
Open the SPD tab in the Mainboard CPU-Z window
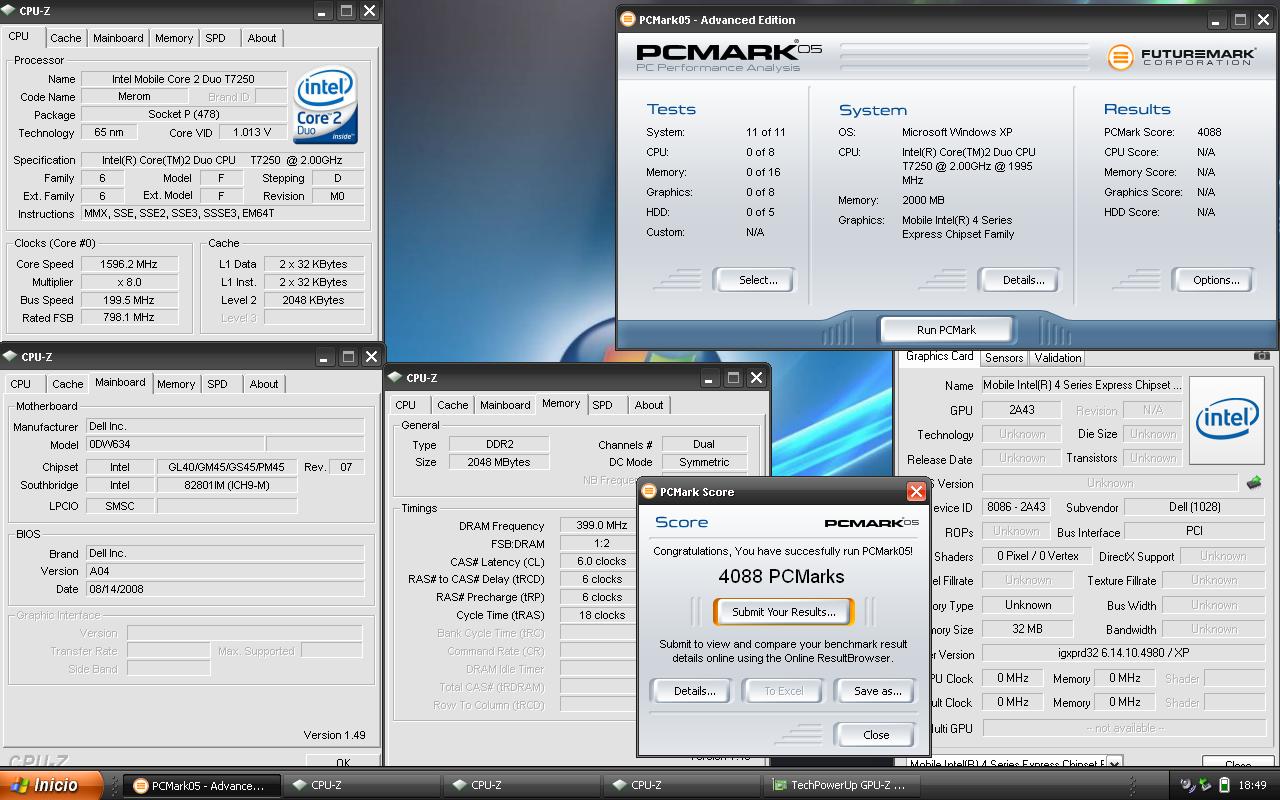217,384
